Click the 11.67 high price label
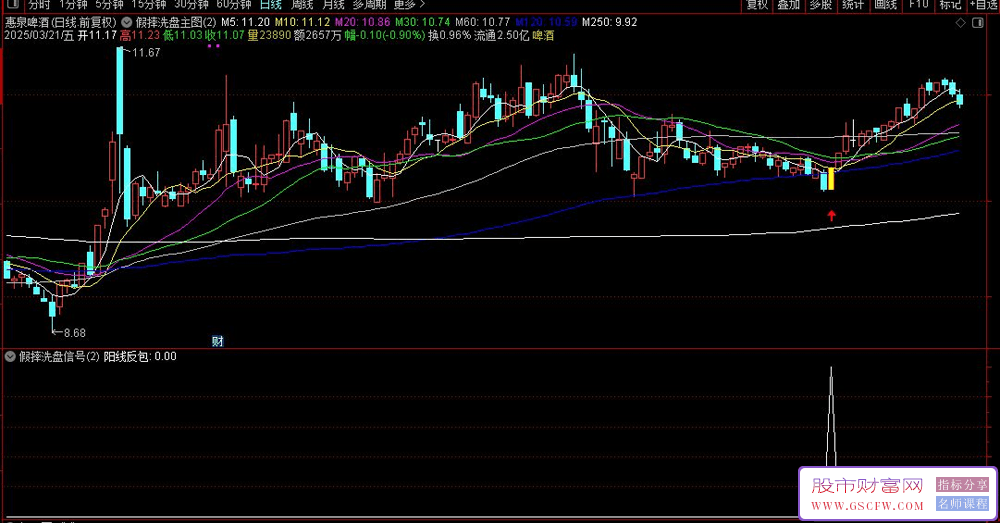The height and width of the screenshot is (523, 1000). 146,53
